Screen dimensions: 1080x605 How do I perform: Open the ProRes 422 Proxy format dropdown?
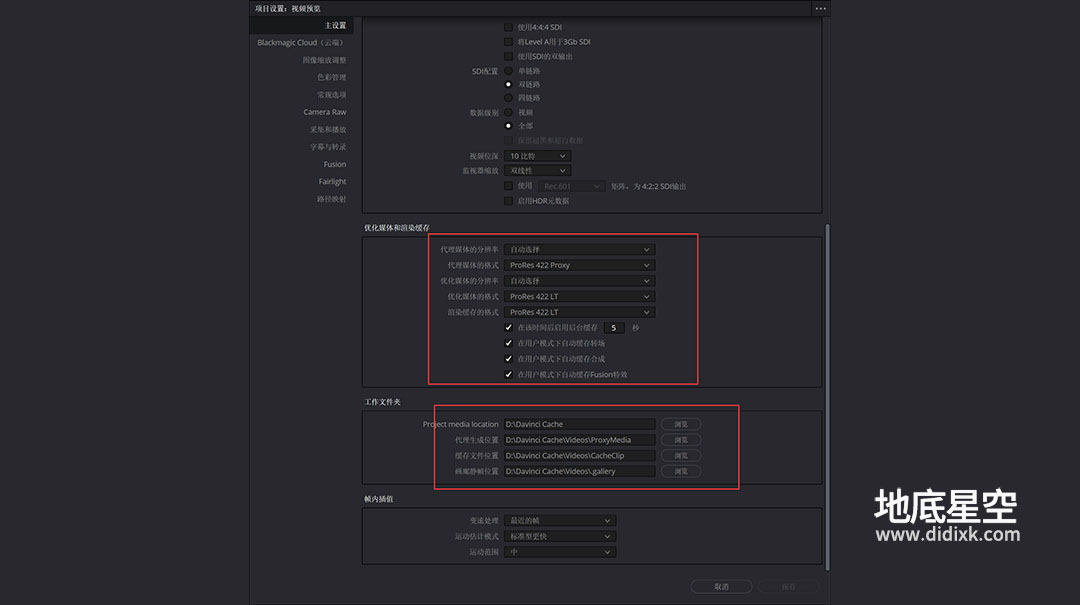(x=579, y=265)
